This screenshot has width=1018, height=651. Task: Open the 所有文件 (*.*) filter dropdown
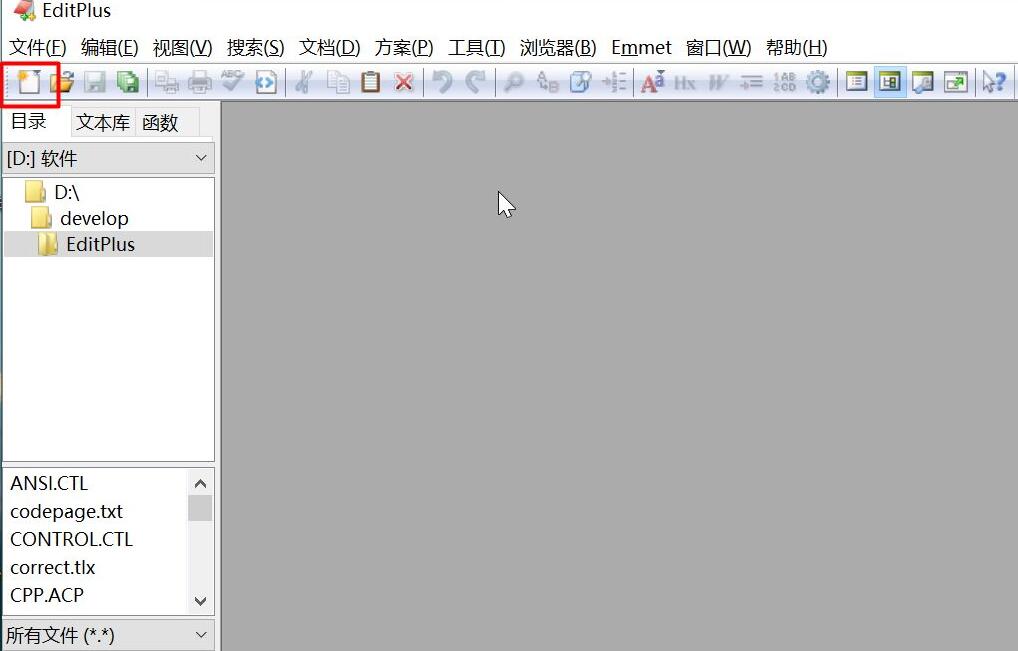[x=108, y=635]
